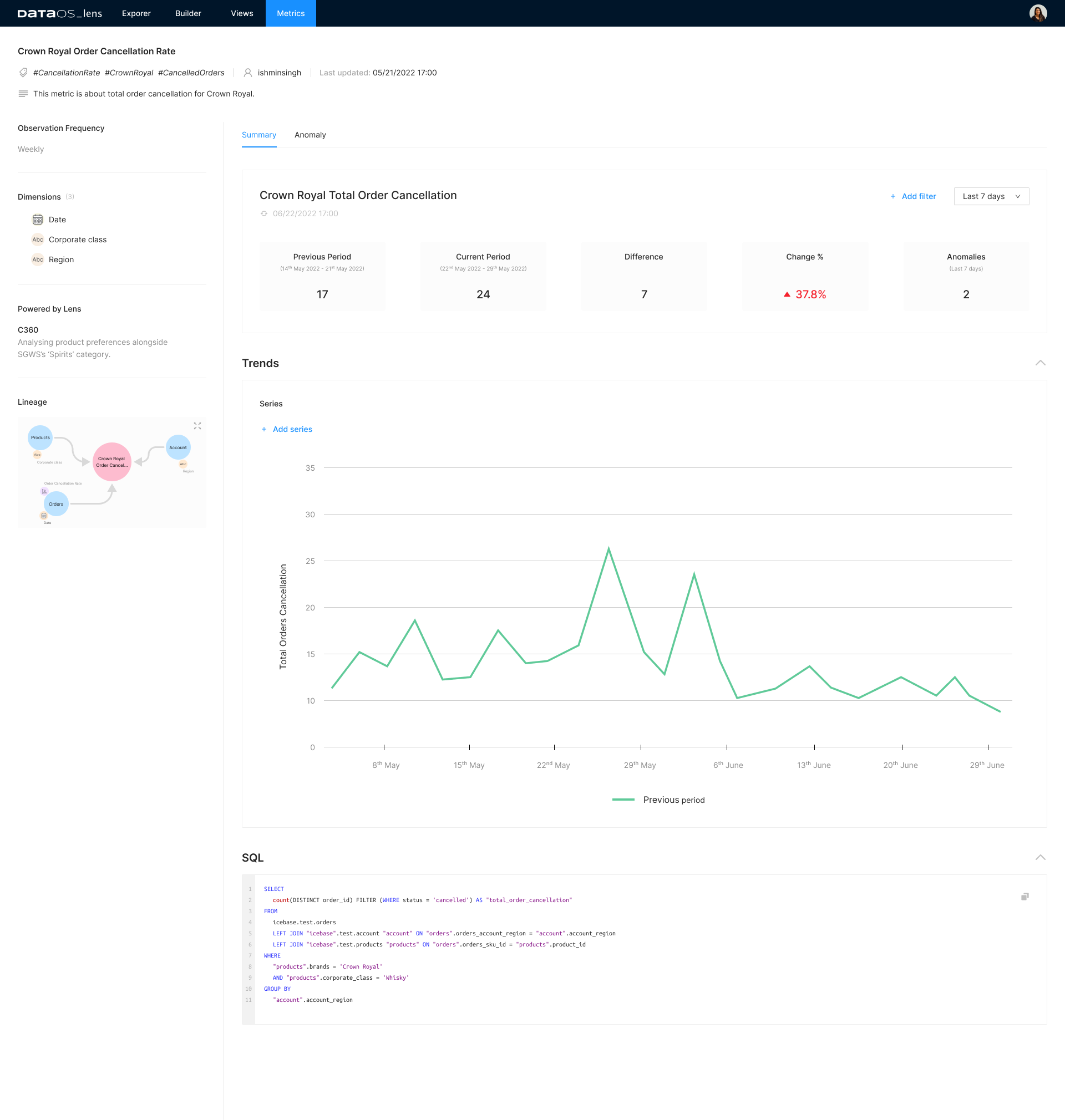1065x1120 pixels.
Task: Click the Abc icon for Corporate class
Action: [38, 240]
